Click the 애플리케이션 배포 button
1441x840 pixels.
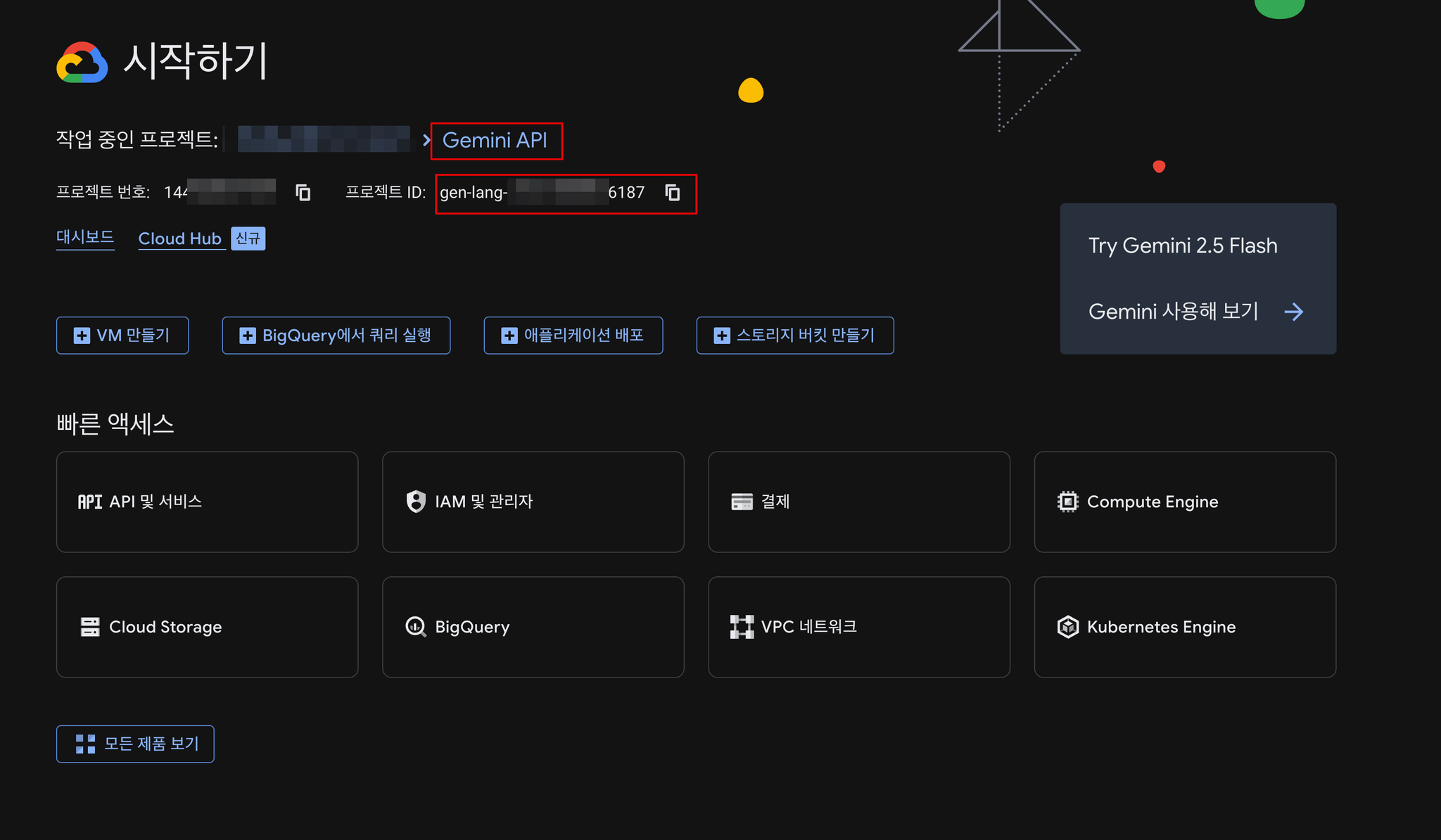[x=573, y=336]
